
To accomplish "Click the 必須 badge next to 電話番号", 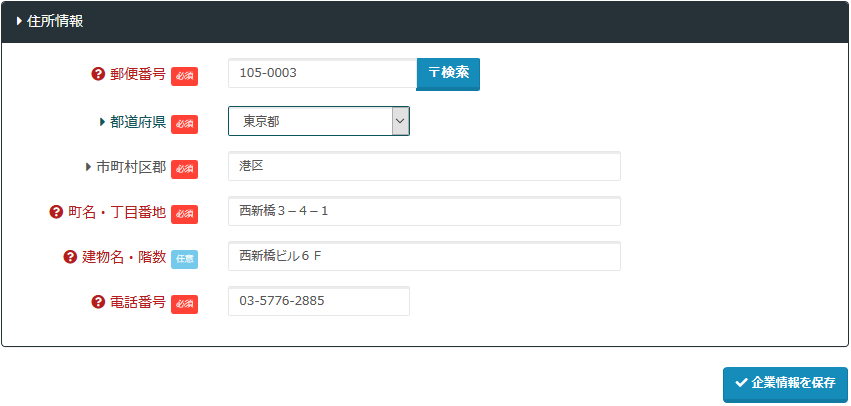I will (184, 304).
